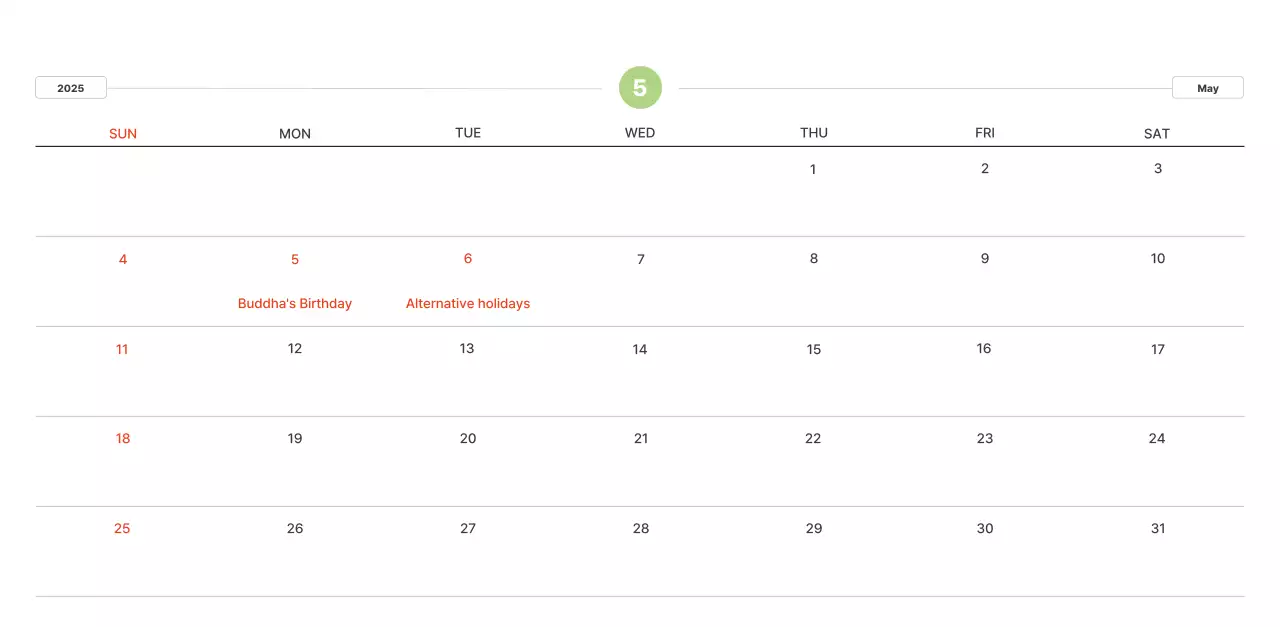
Task: Open the 2025 year selector
Action: pos(71,88)
